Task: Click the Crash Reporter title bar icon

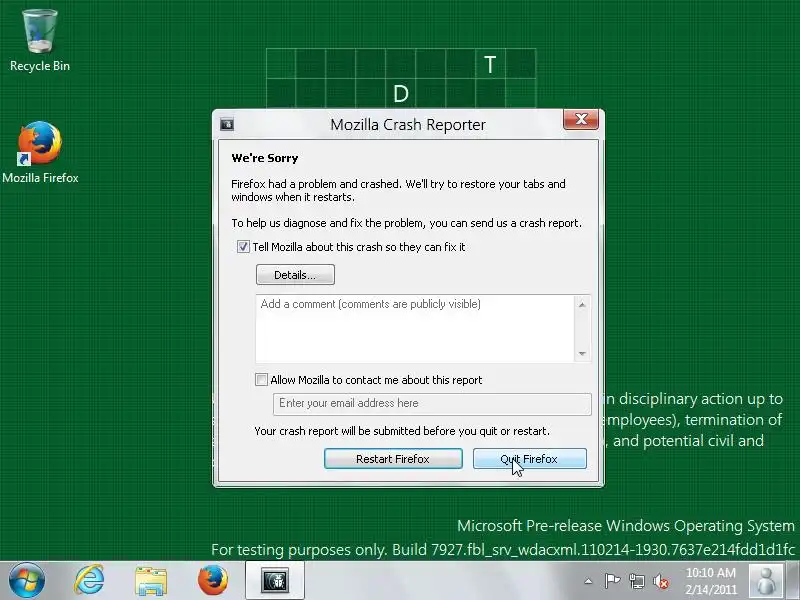Action: [227, 124]
